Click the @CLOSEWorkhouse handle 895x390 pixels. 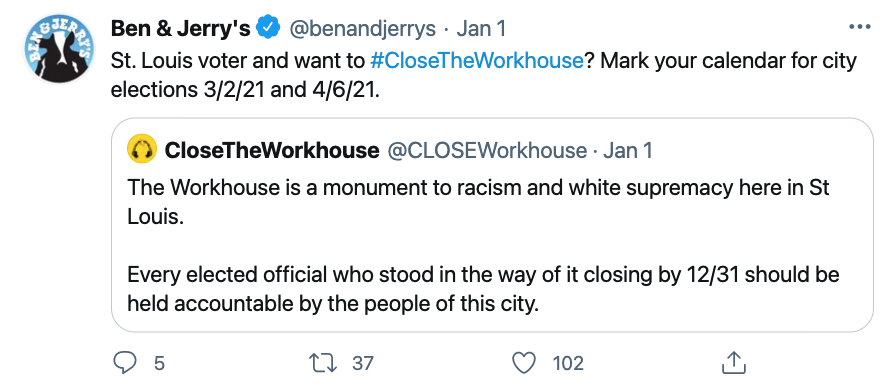pyautogui.click(x=487, y=150)
